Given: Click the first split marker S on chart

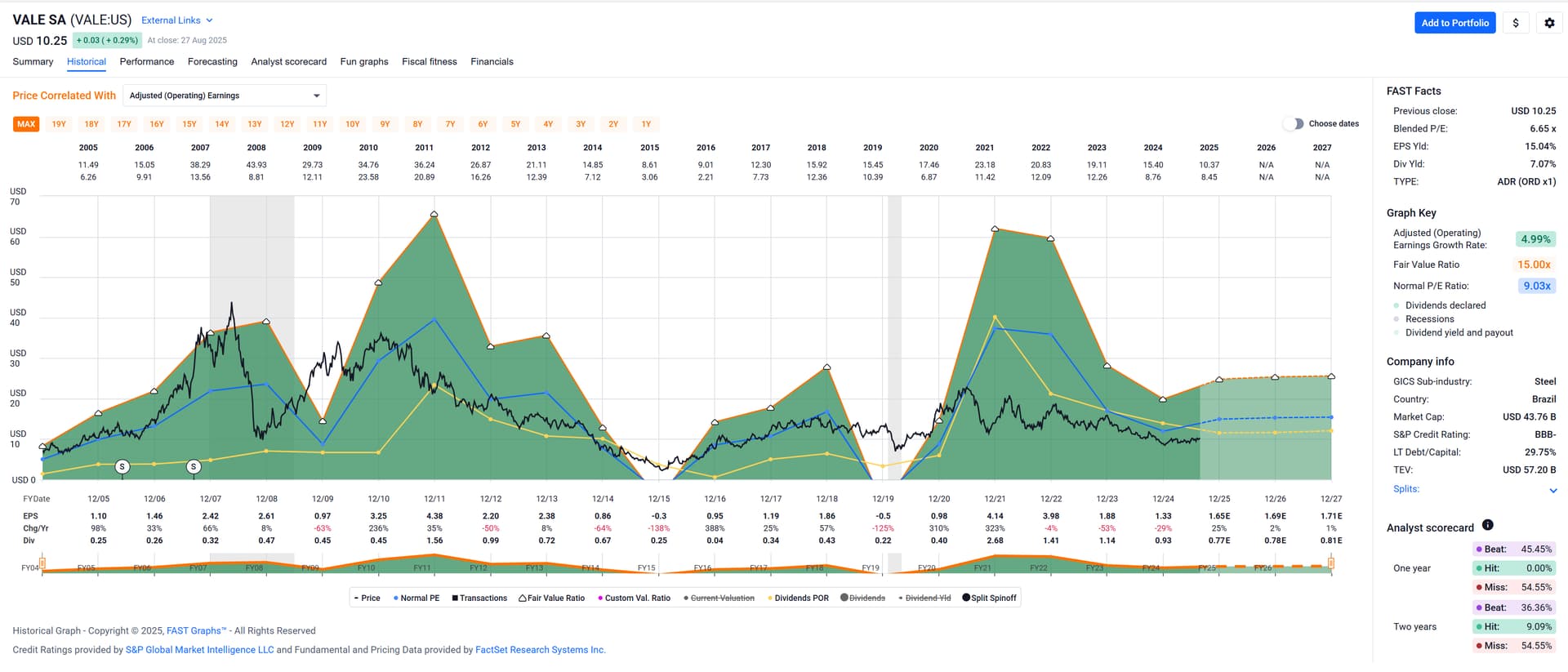Looking at the screenshot, I should (122, 467).
